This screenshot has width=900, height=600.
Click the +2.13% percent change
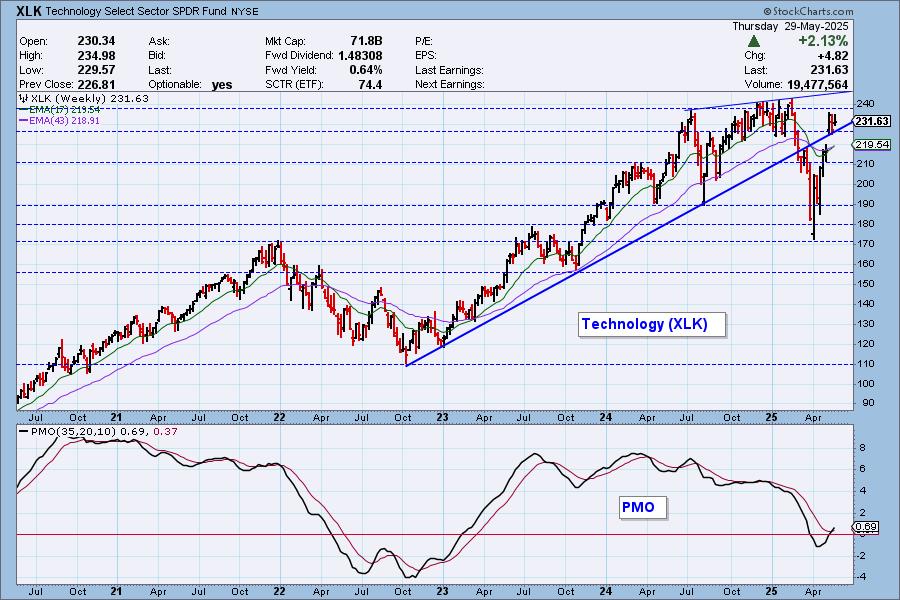(823, 41)
